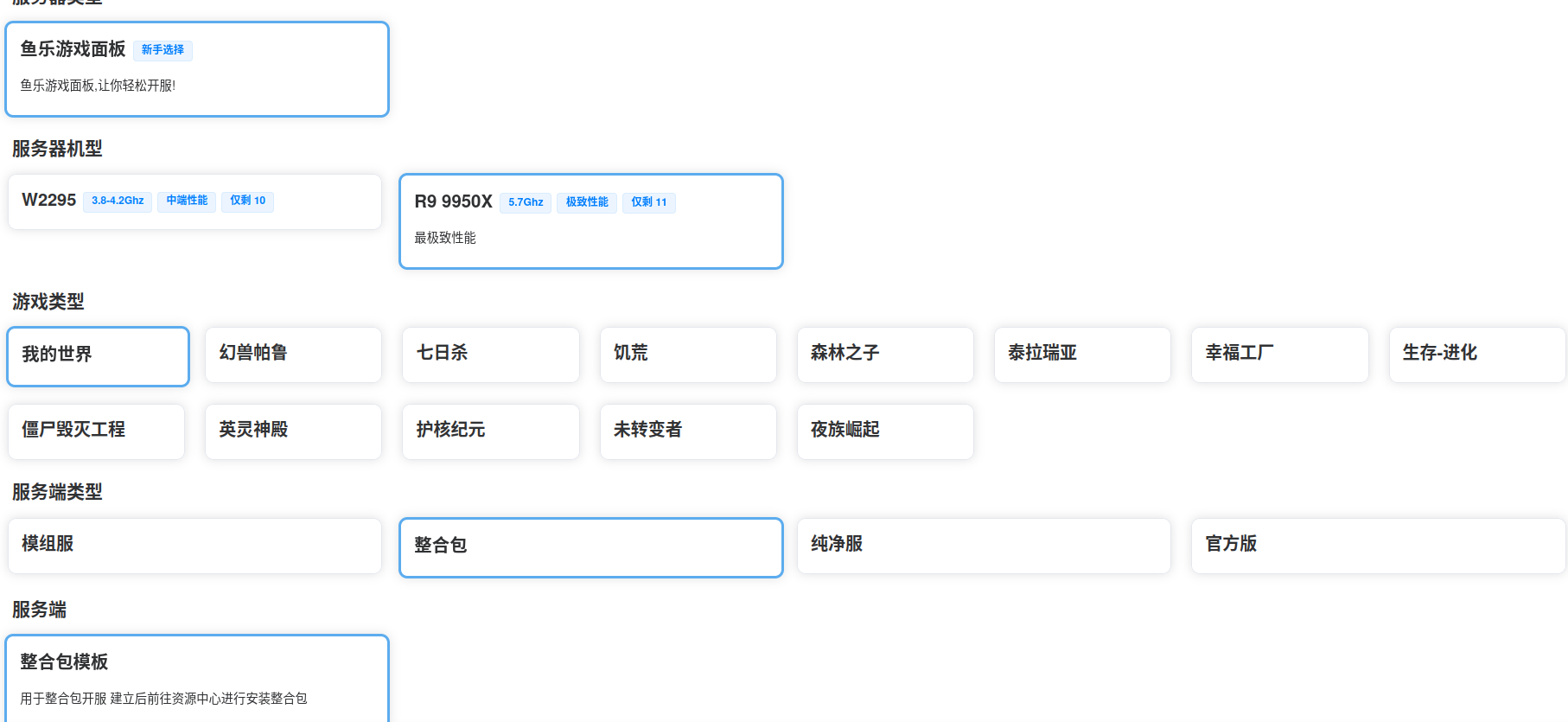
Task: Choose 幸福工厂 as the game
Action: click(1280, 355)
